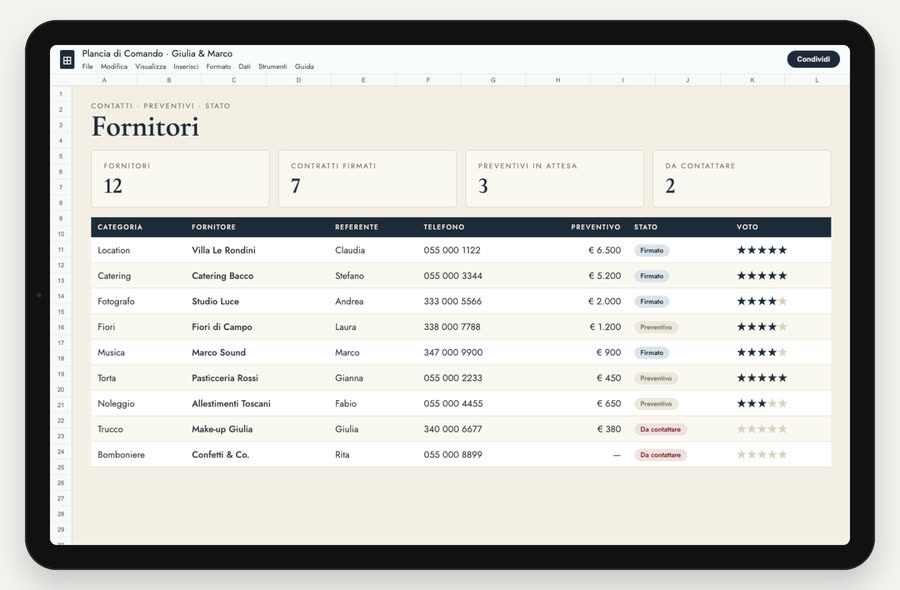Select the Allestimenti Toscani supplier cell
Viewport: 900px width, 590px height.
pyautogui.click(x=231, y=403)
